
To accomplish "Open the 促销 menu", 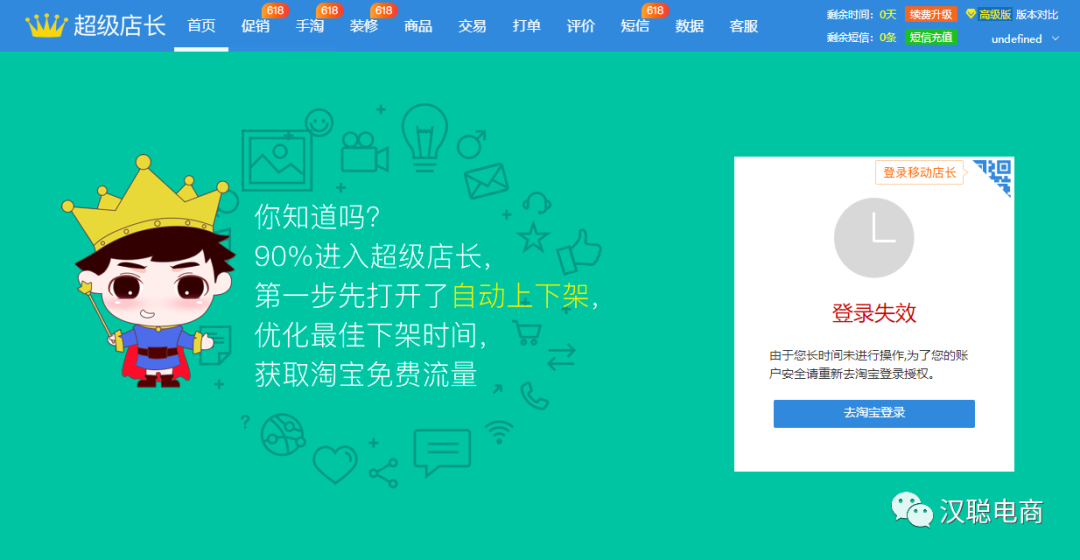I will (256, 26).
